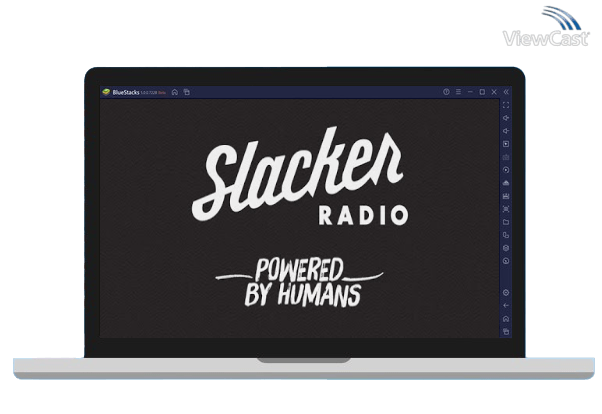Go back with the sidebar arrow icon

tap(506, 306)
